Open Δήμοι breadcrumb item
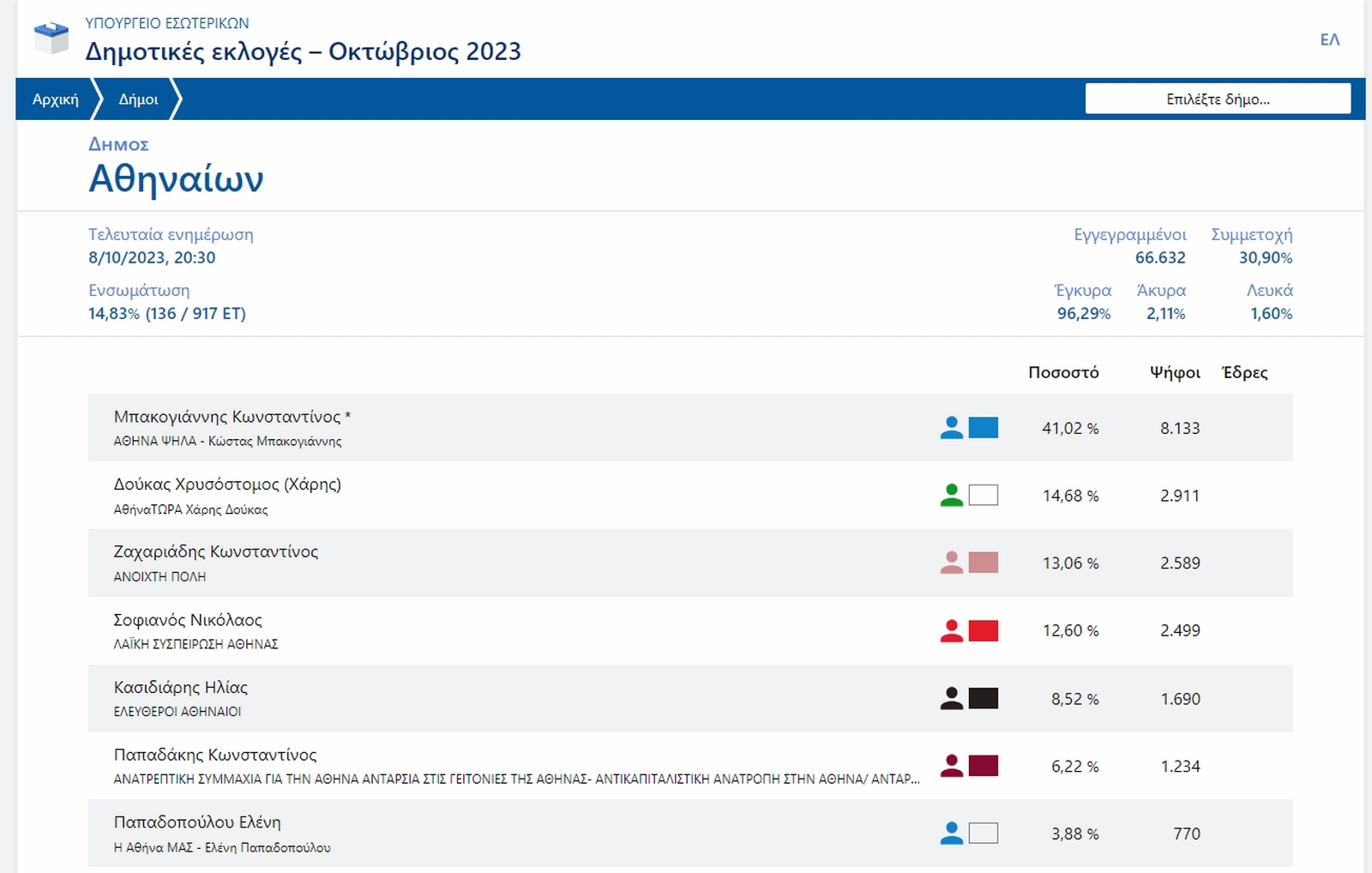The width and height of the screenshot is (1372, 873). point(138,99)
